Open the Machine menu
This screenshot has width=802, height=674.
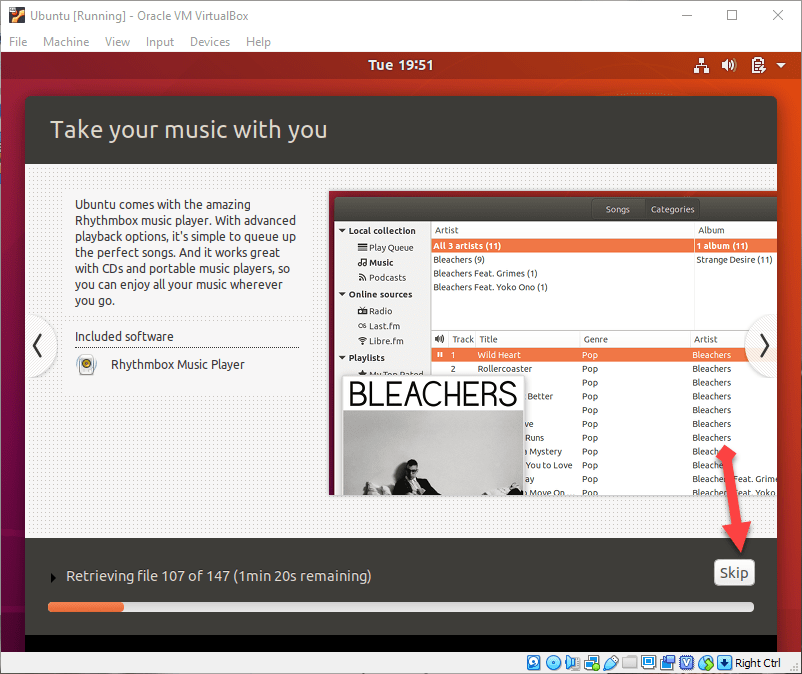coord(66,42)
